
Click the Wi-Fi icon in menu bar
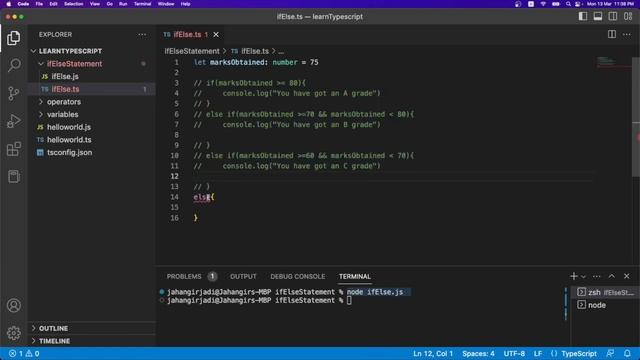click(x=543, y=4)
